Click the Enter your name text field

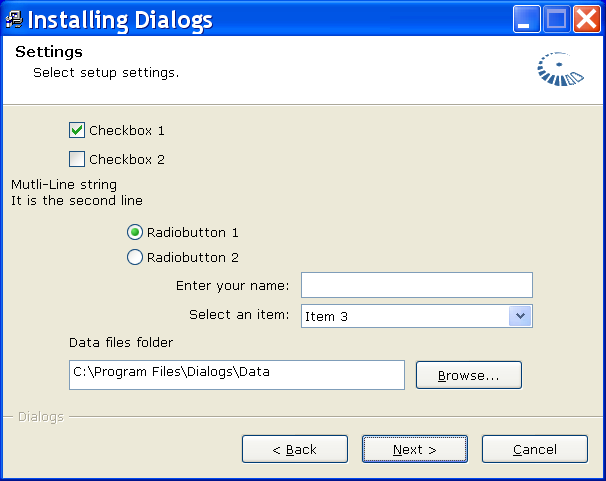pos(417,285)
